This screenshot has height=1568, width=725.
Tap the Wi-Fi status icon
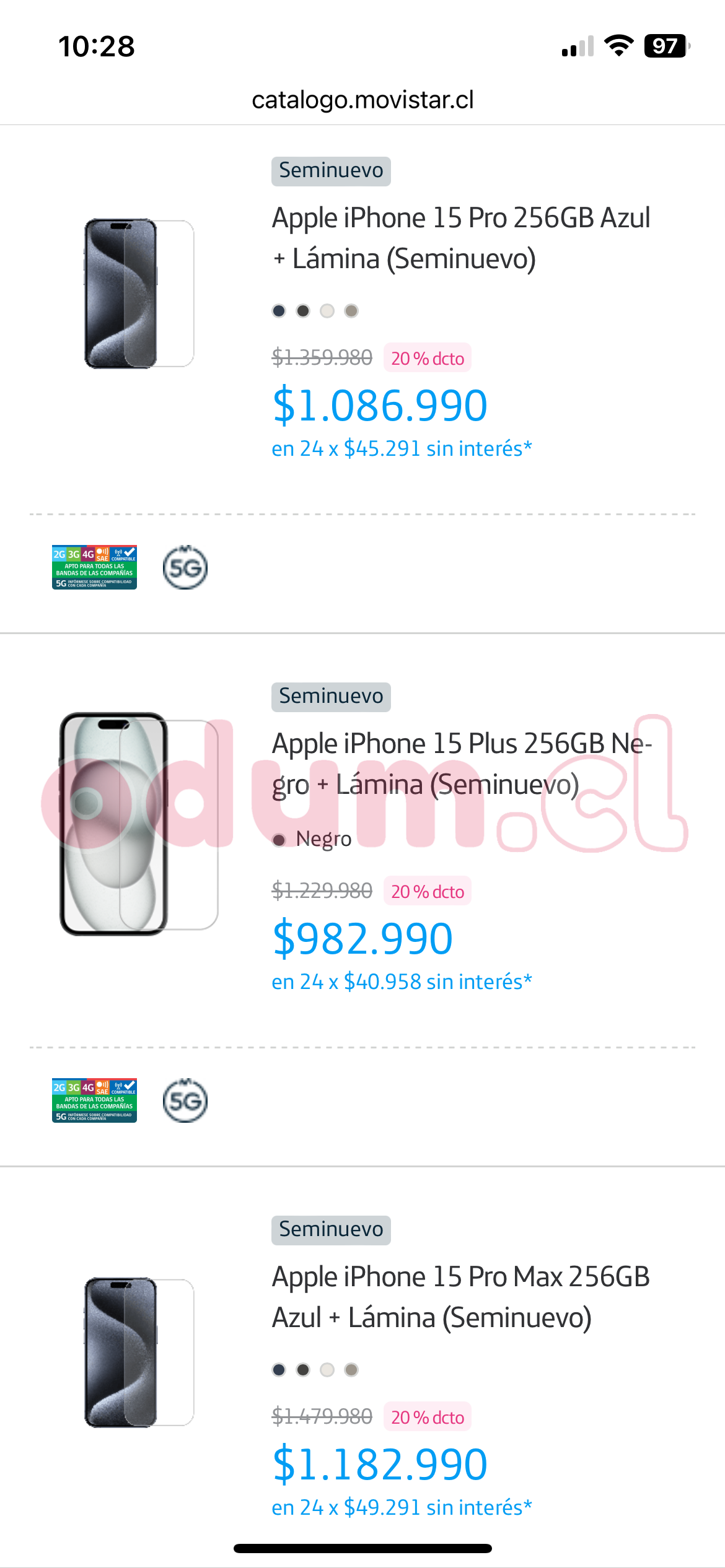coord(618,46)
